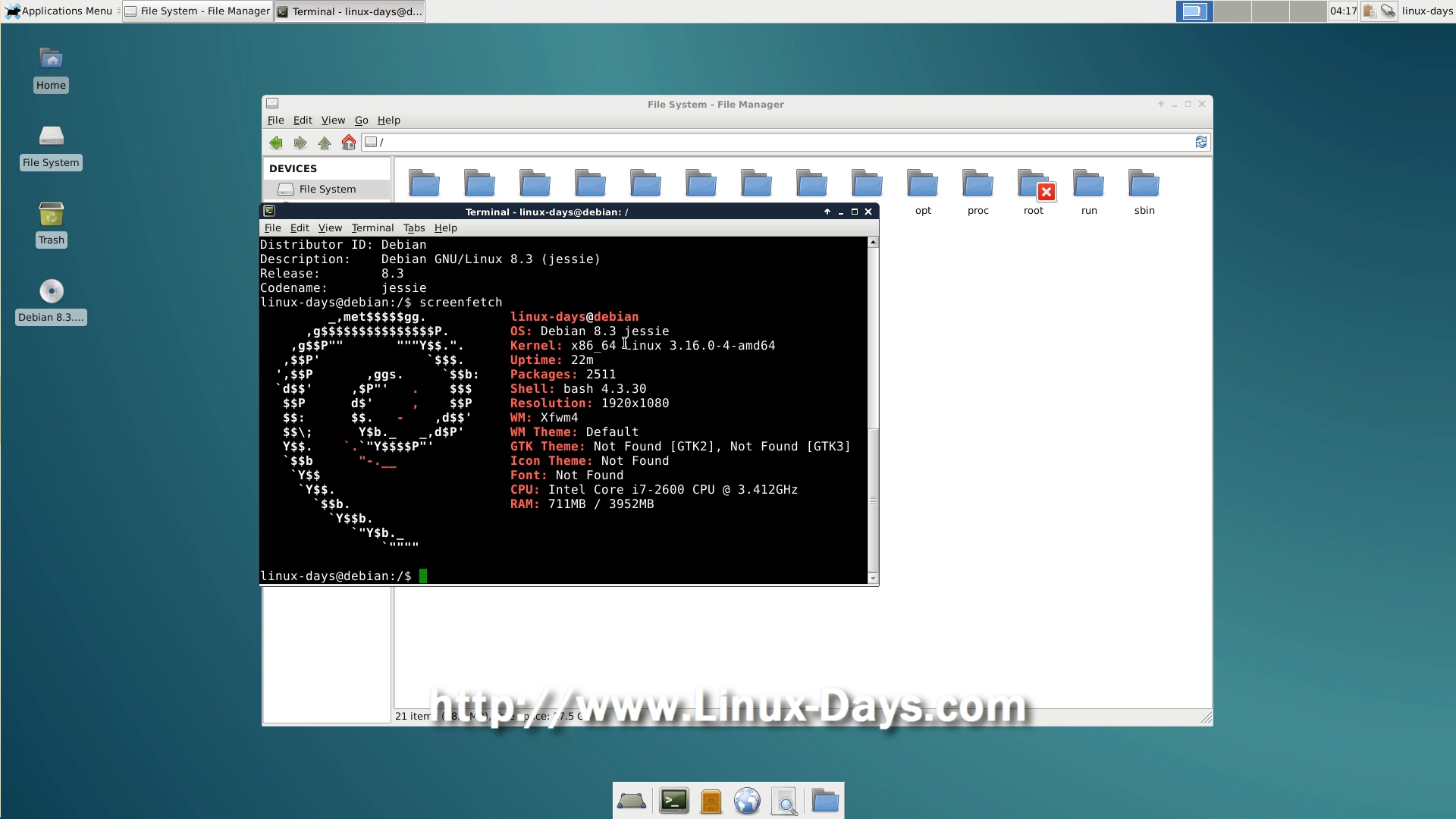Click the terminal prompt line

coord(563,576)
